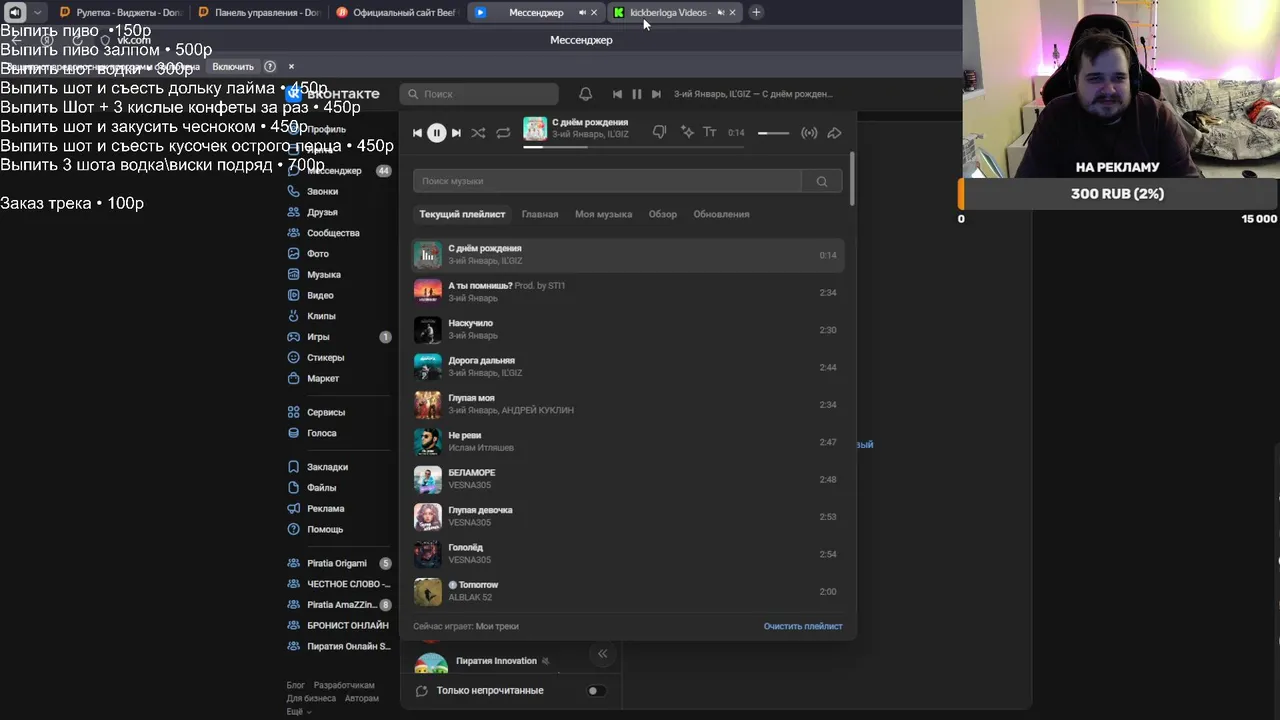1280x720 pixels.
Task: Expand the Ещё footer dropdown
Action: coord(299,712)
